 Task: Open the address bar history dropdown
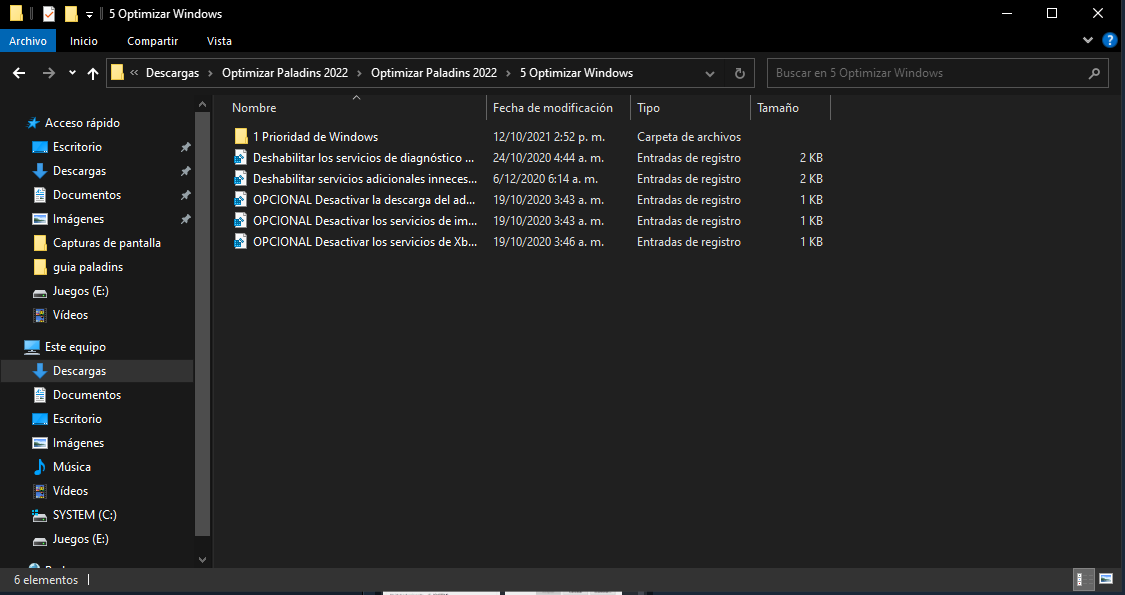pyautogui.click(x=710, y=73)
